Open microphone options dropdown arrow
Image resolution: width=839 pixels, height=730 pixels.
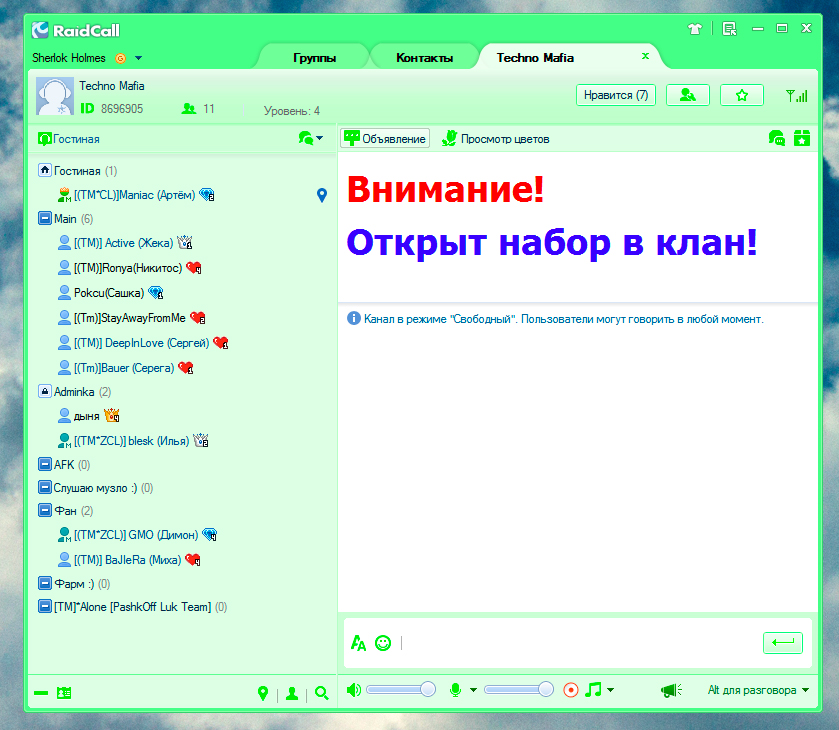474,690
